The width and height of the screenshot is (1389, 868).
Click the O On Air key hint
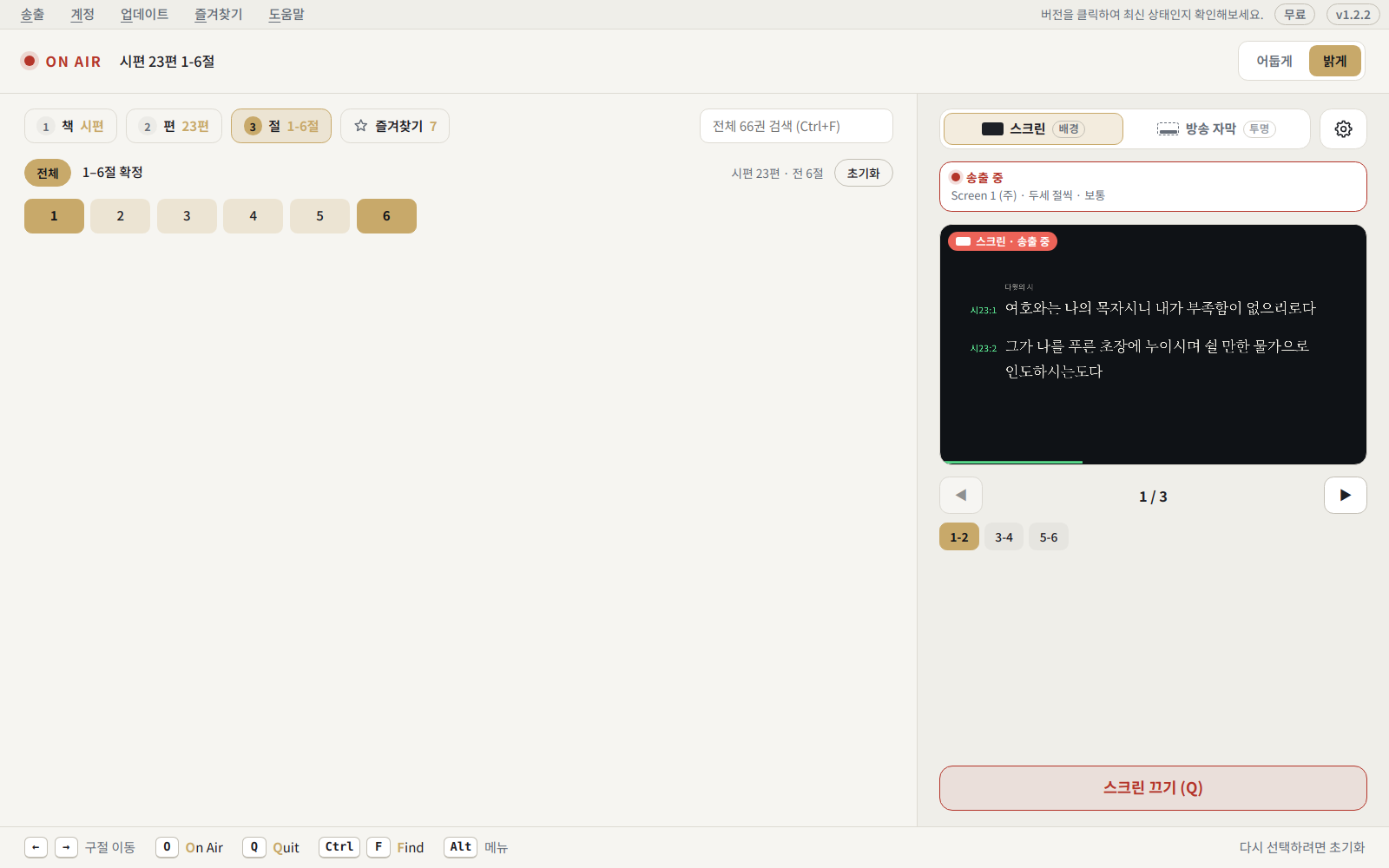tap(189, 847)
